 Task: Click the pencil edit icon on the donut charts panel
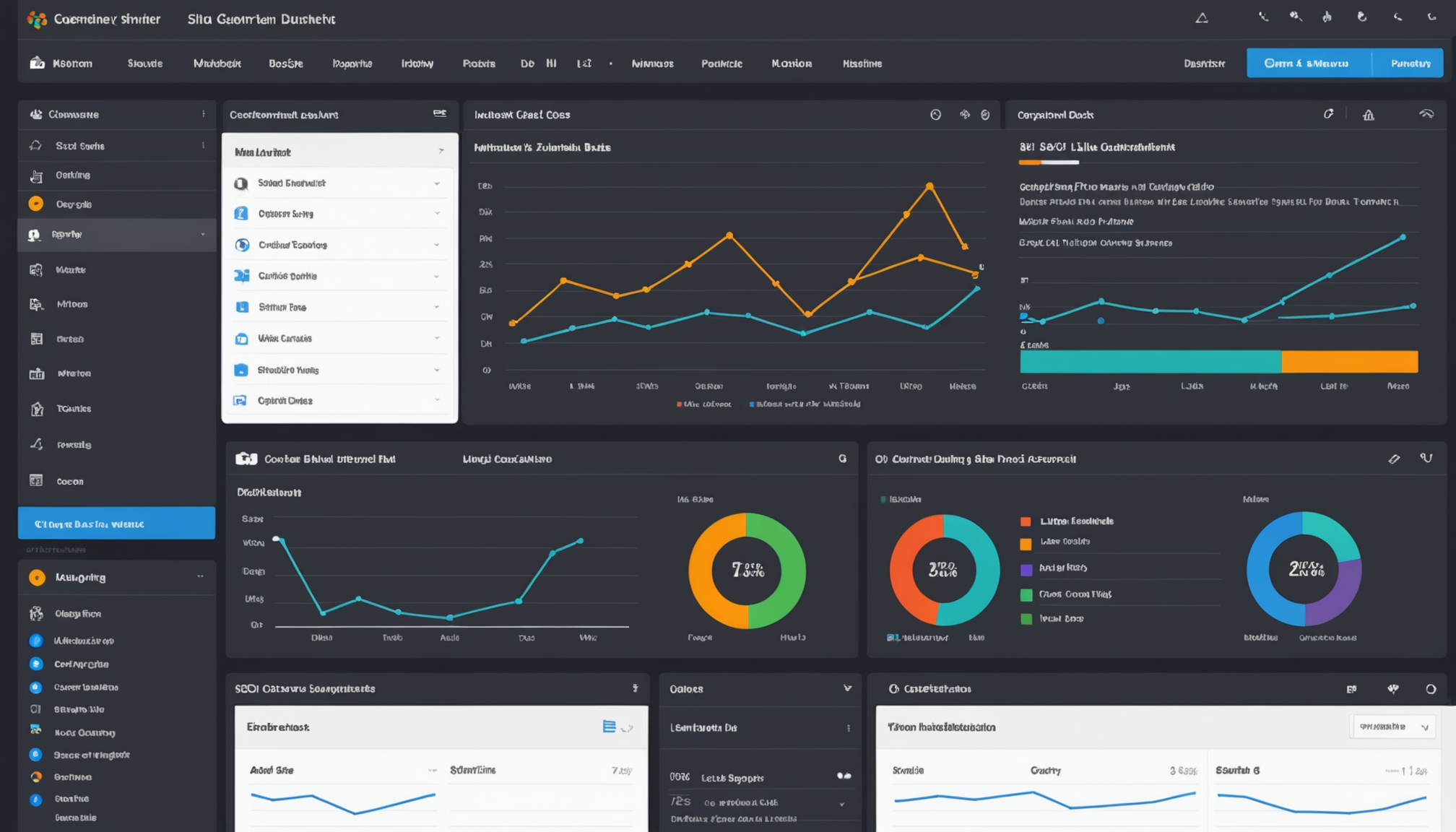[x=1394, y=459]
